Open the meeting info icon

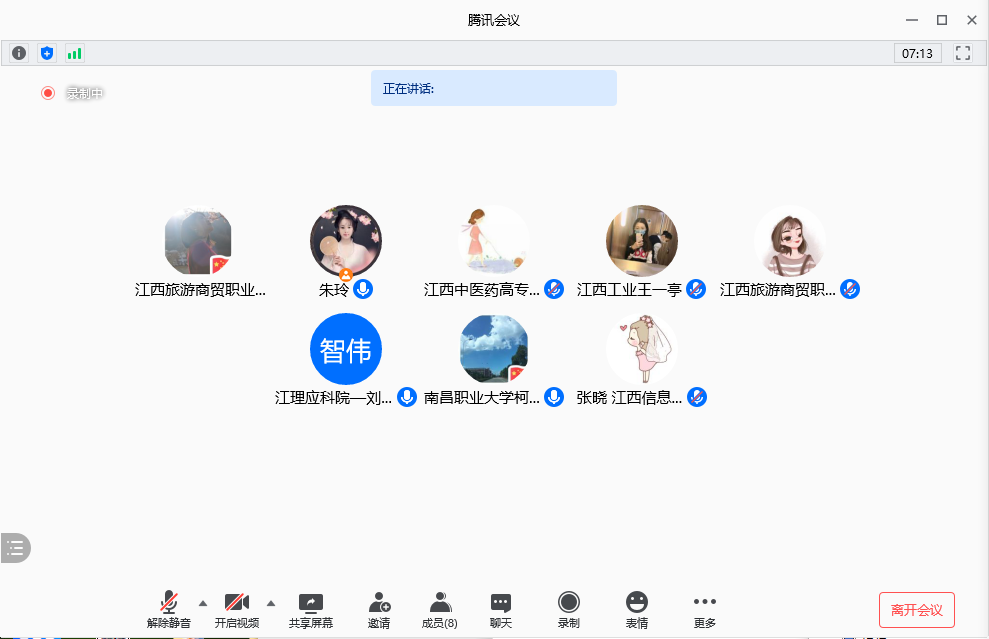coord(19,53)
